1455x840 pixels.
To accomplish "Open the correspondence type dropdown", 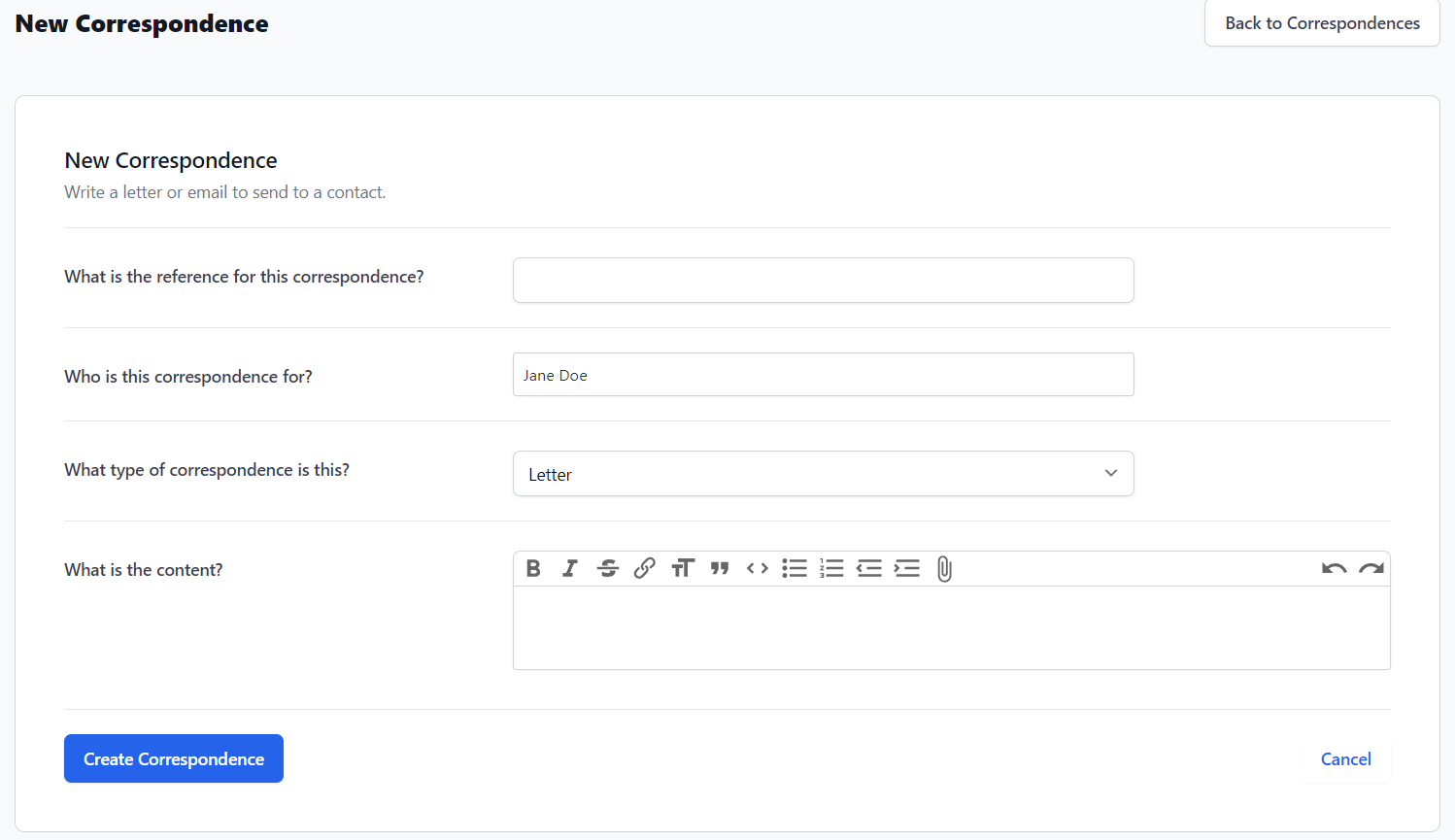I will 823,474.
